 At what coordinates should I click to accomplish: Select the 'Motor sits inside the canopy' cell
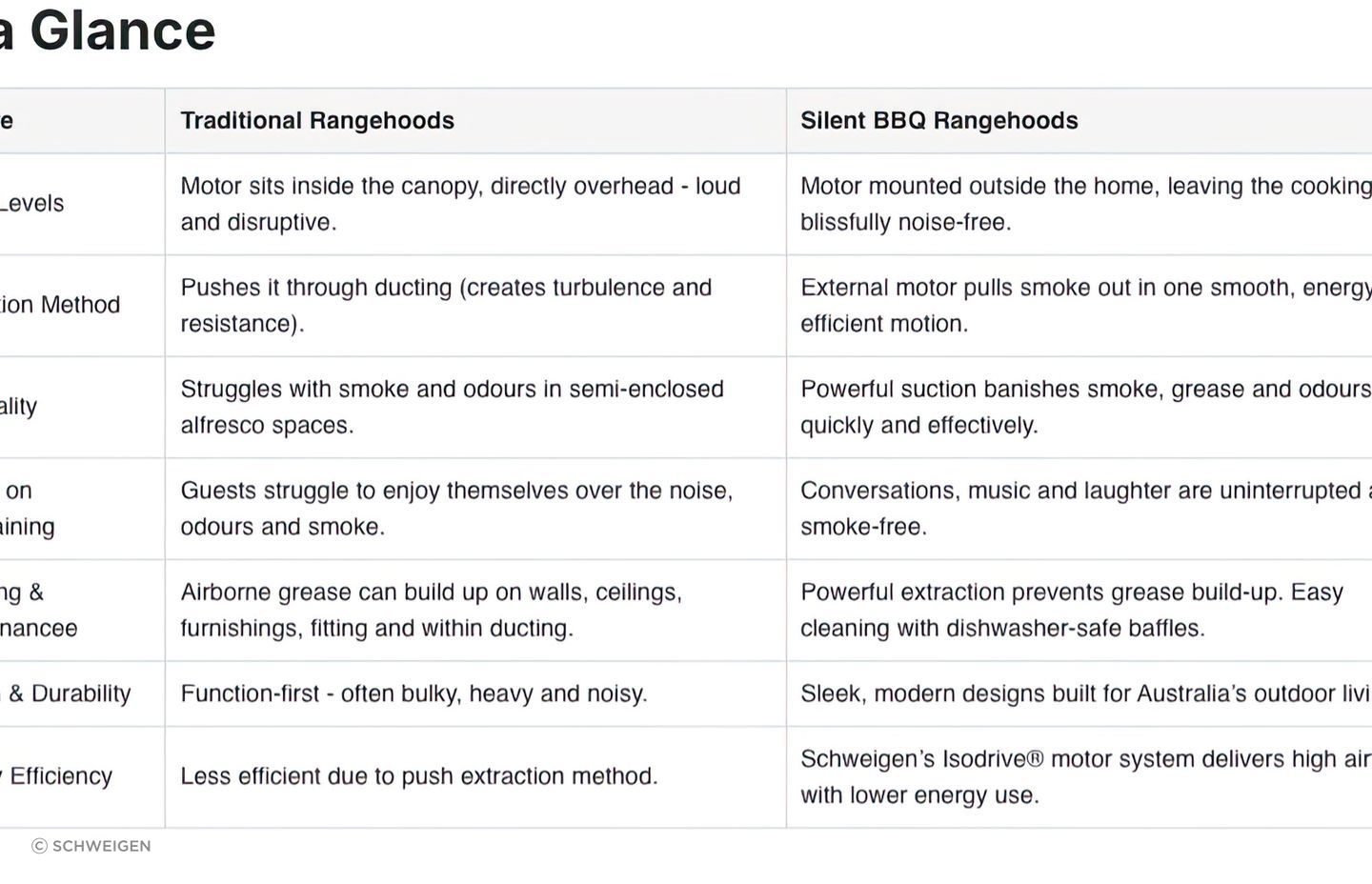pyautogui.click(x=460, y=204)
